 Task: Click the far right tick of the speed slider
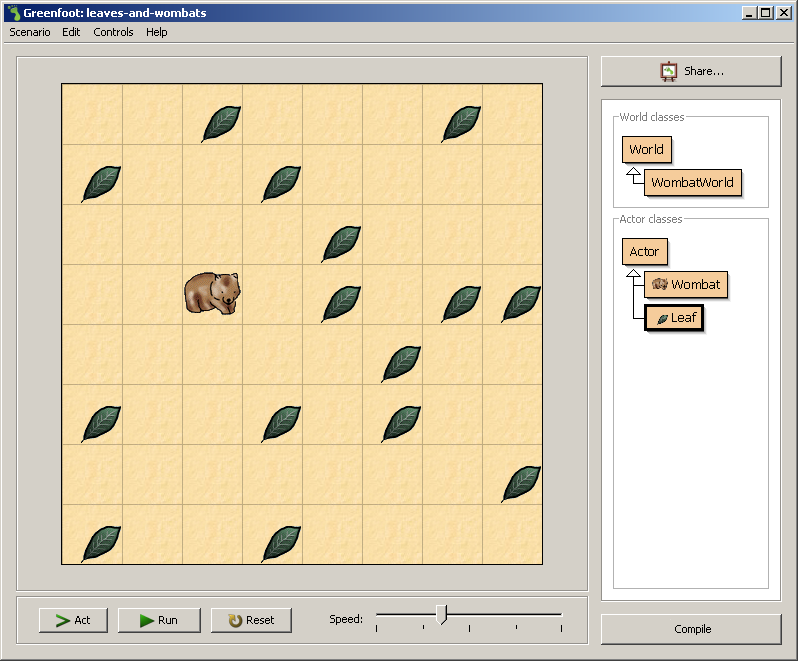(561, 628)
